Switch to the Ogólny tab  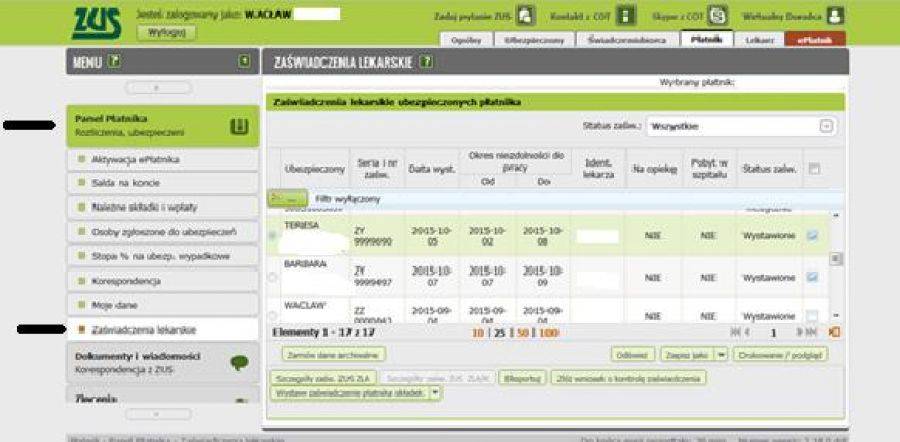[465, 40]
